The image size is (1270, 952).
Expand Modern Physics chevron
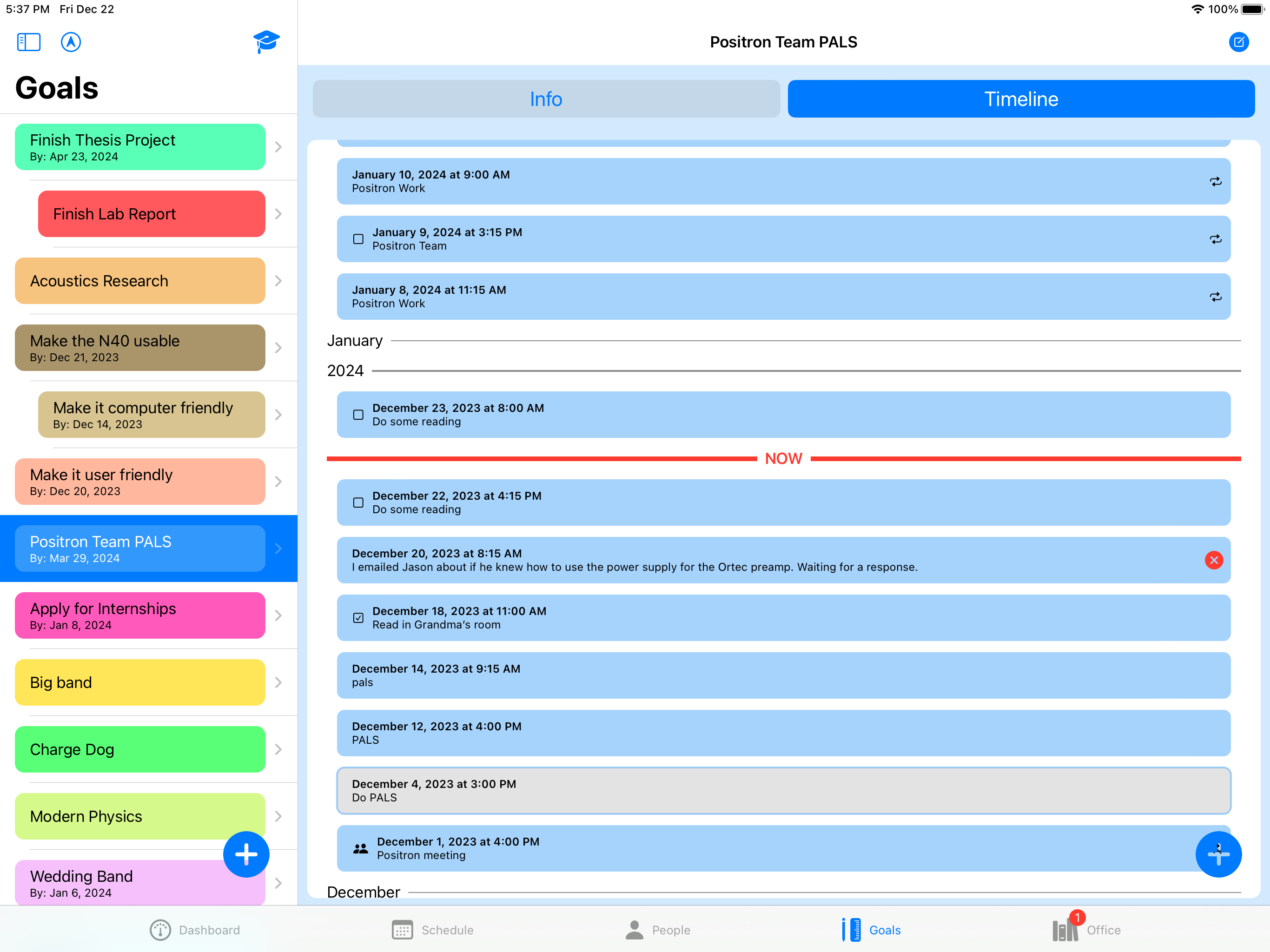tap(278, 816)
